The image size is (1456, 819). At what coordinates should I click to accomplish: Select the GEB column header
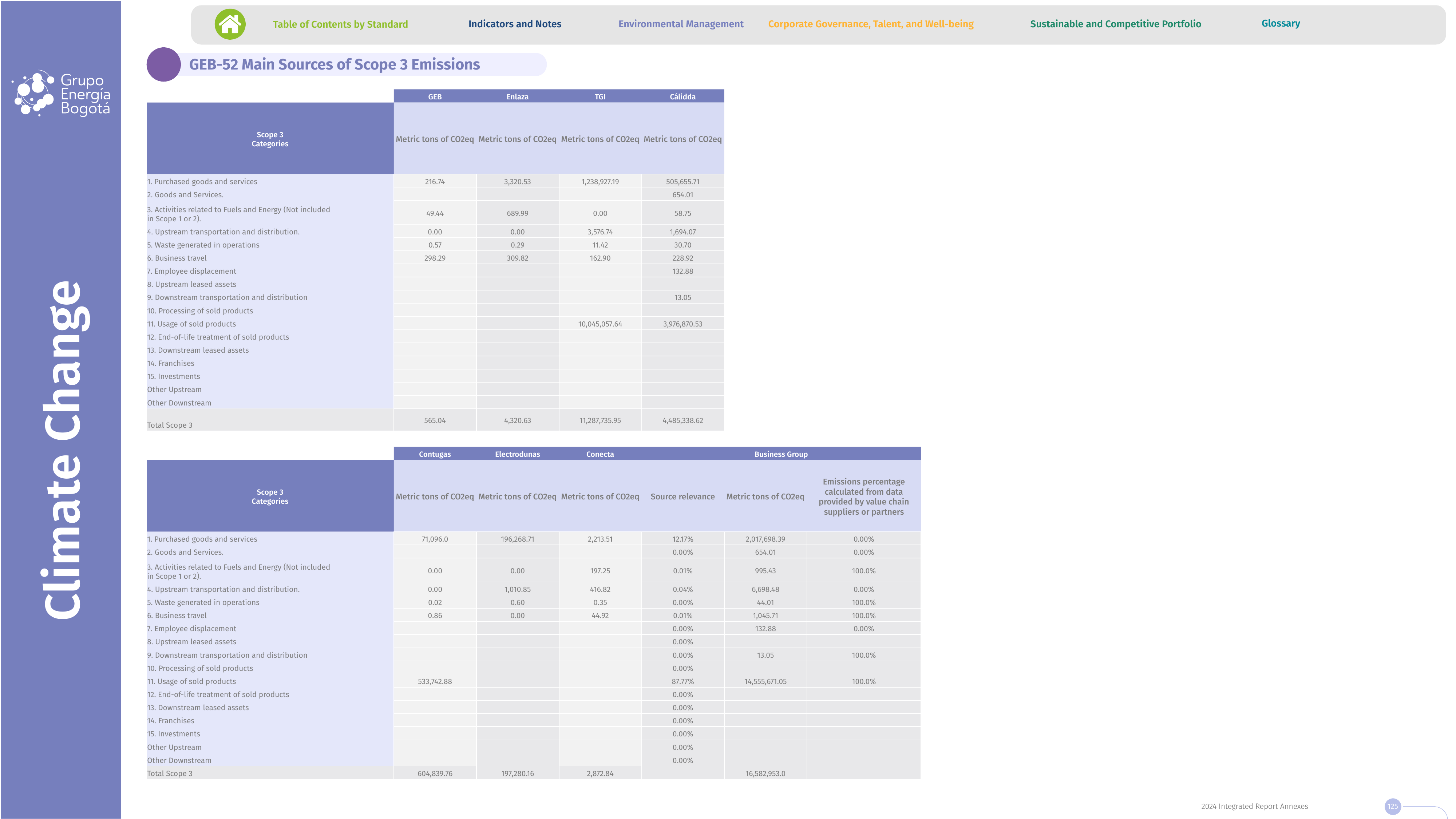(435, 97)
